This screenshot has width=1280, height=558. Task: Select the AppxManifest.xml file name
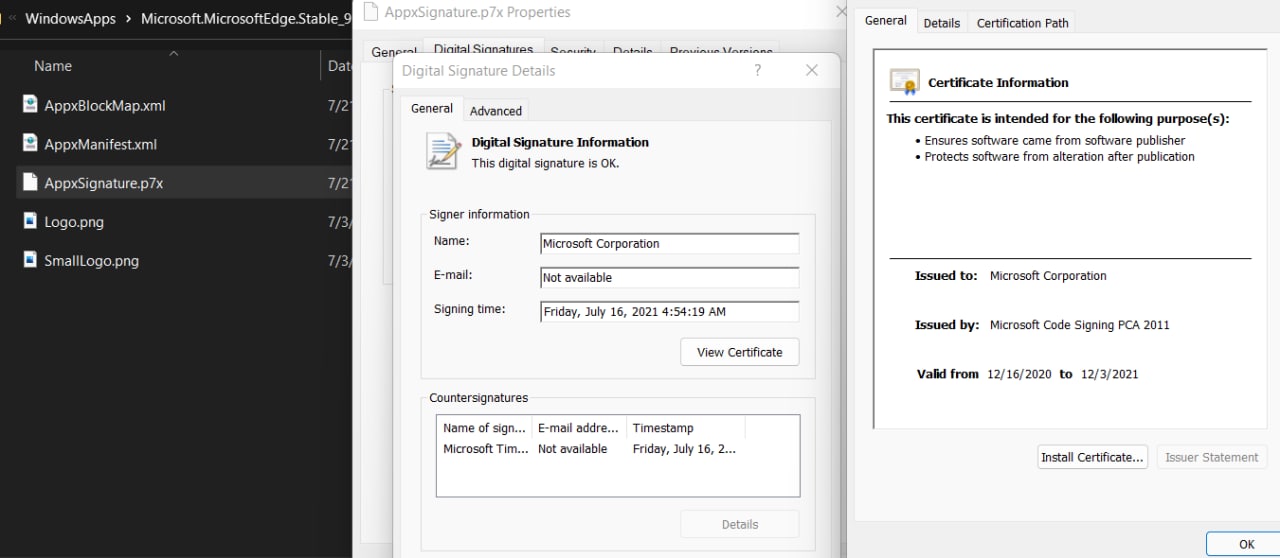[101, 144]
